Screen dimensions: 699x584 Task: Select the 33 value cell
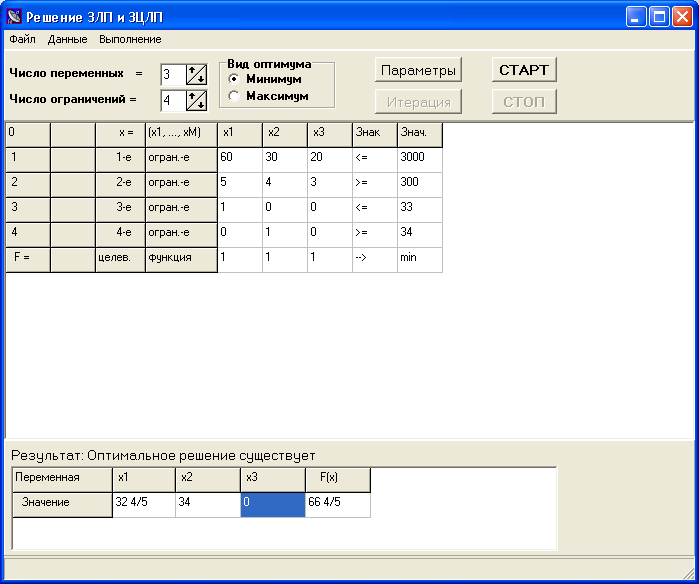pos(420,210)
